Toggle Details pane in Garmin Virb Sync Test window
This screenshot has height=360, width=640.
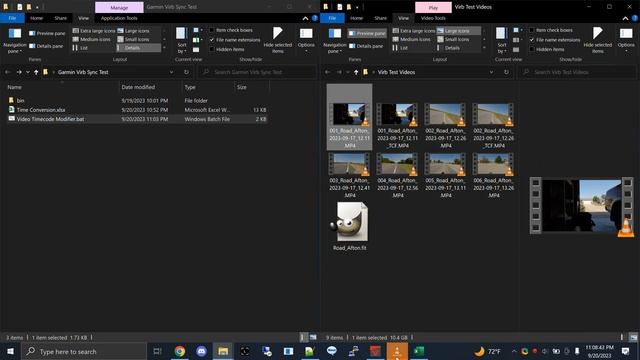pos(46,46)
